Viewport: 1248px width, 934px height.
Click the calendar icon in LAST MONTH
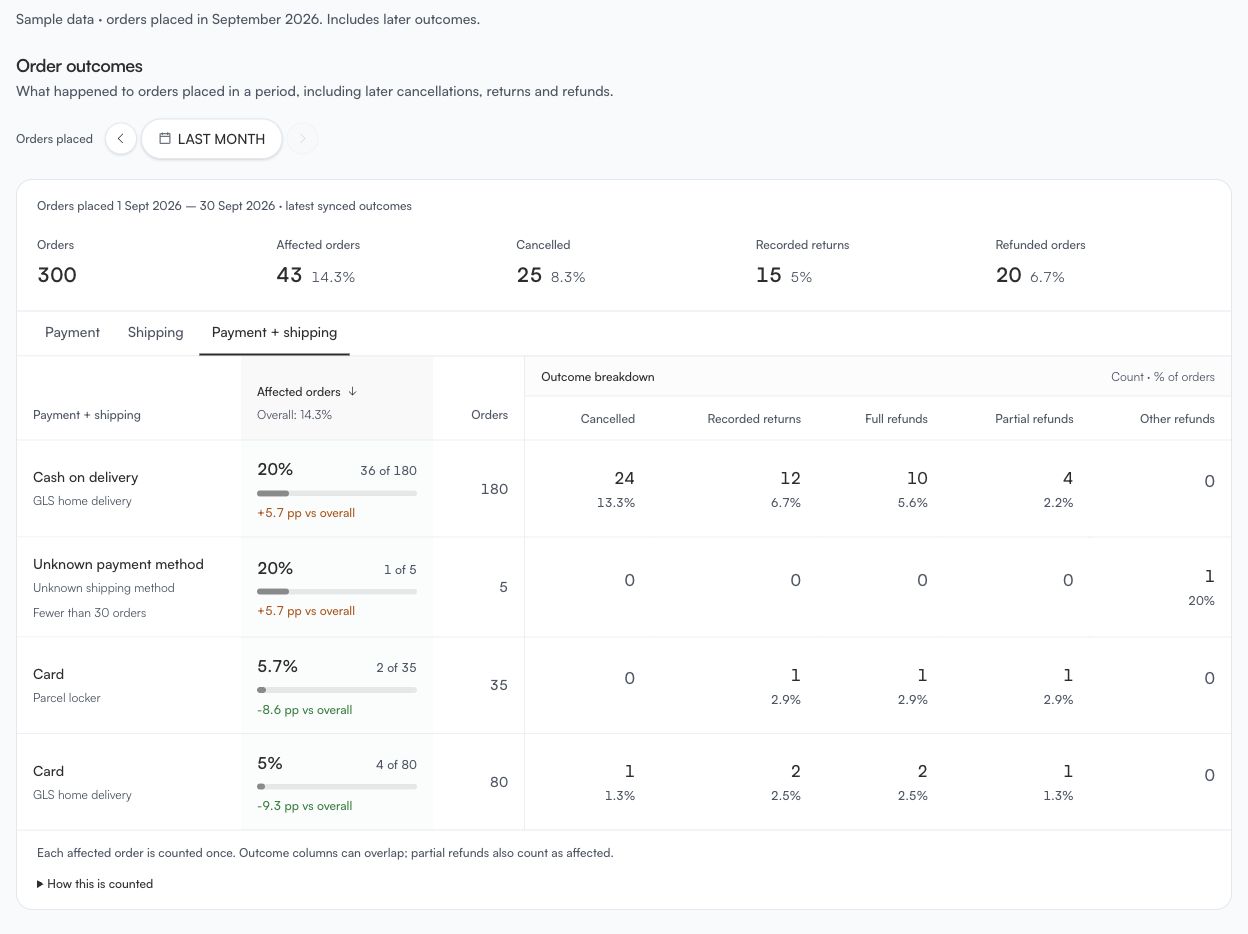pyautogui.click(x=165, y=138)
